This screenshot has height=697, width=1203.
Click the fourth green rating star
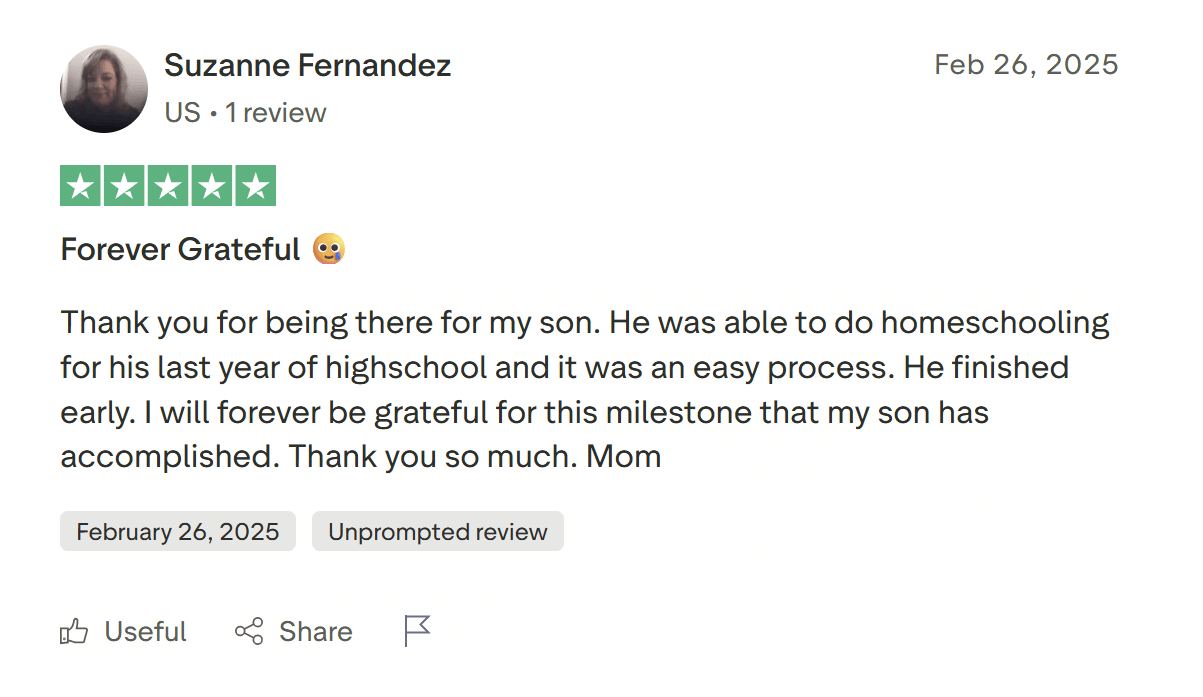(212, 186)
